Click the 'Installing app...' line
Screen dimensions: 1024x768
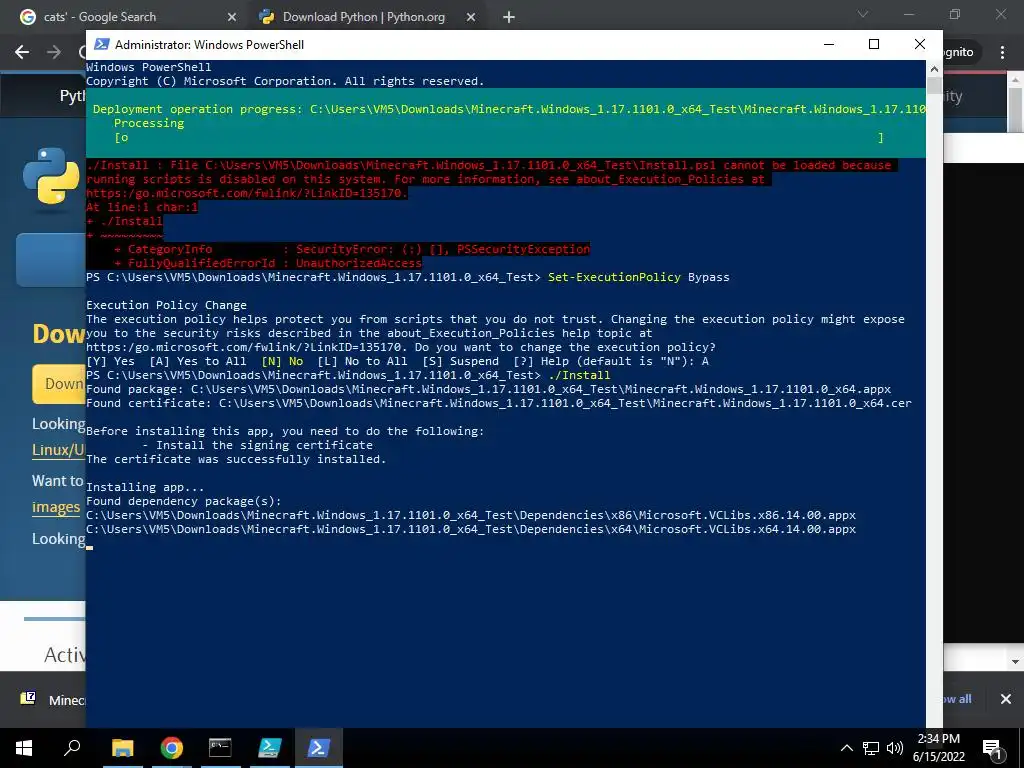(145, 487)
